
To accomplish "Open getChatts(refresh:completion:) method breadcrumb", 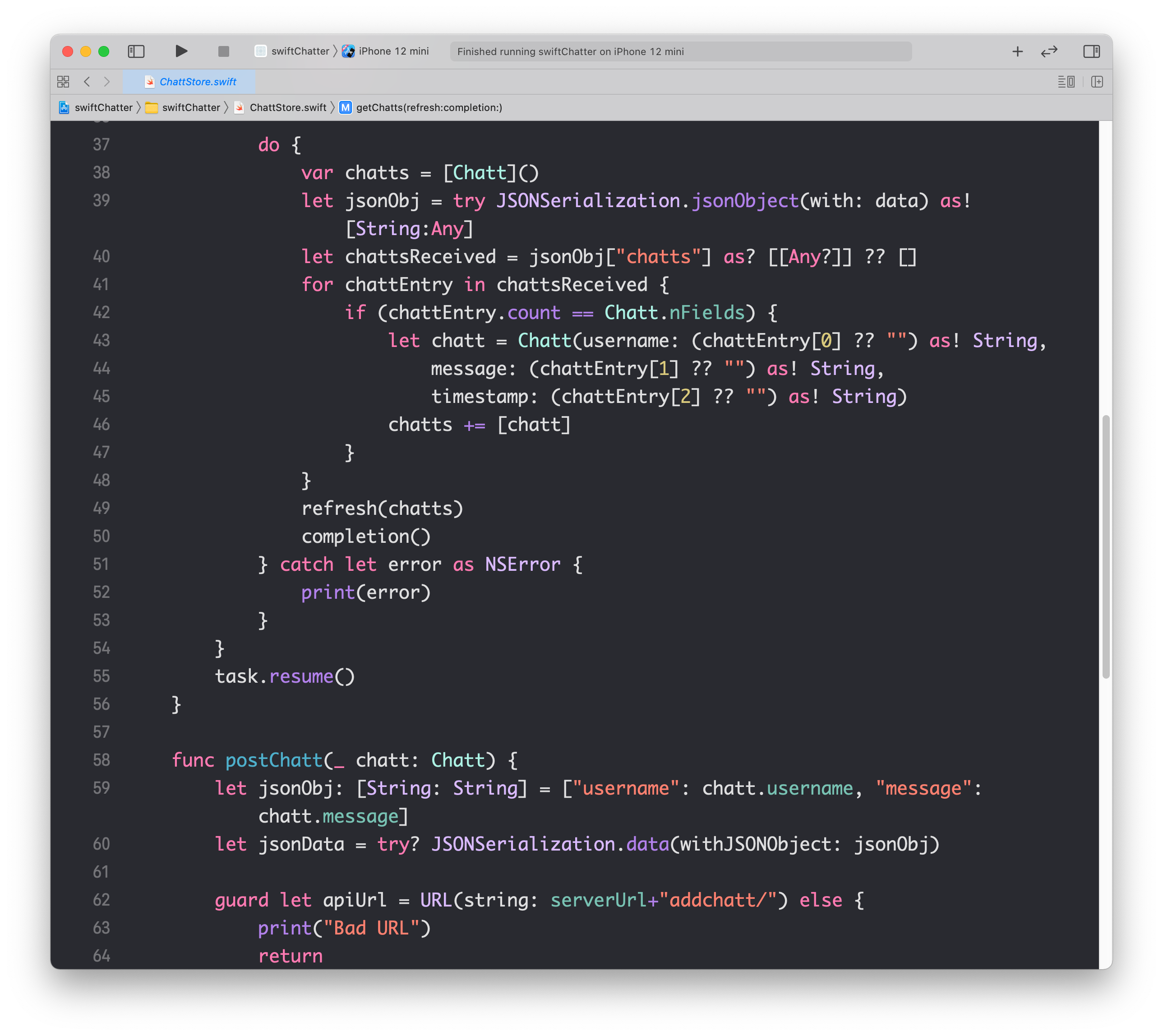I will pos(421,107).
